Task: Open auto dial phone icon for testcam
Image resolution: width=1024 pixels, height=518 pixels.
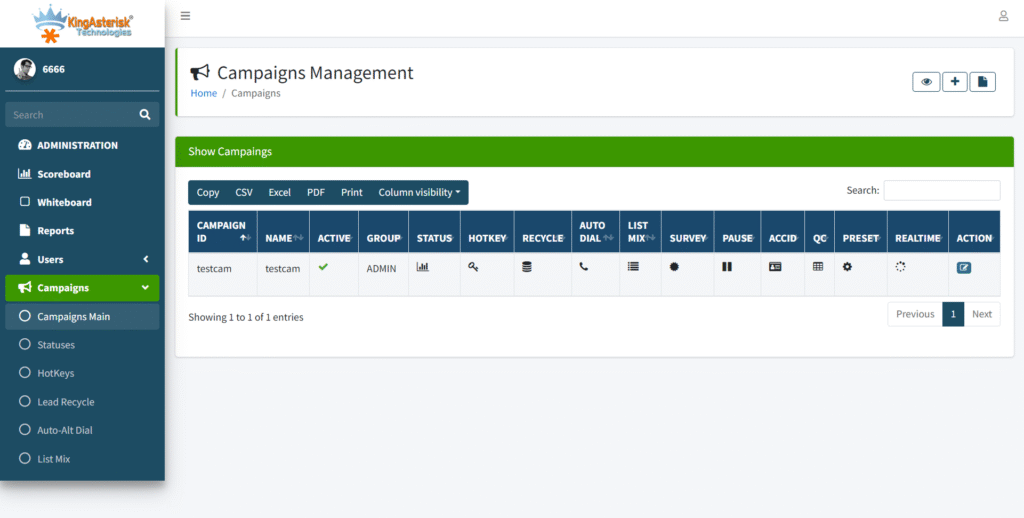Action: [584, 267]
